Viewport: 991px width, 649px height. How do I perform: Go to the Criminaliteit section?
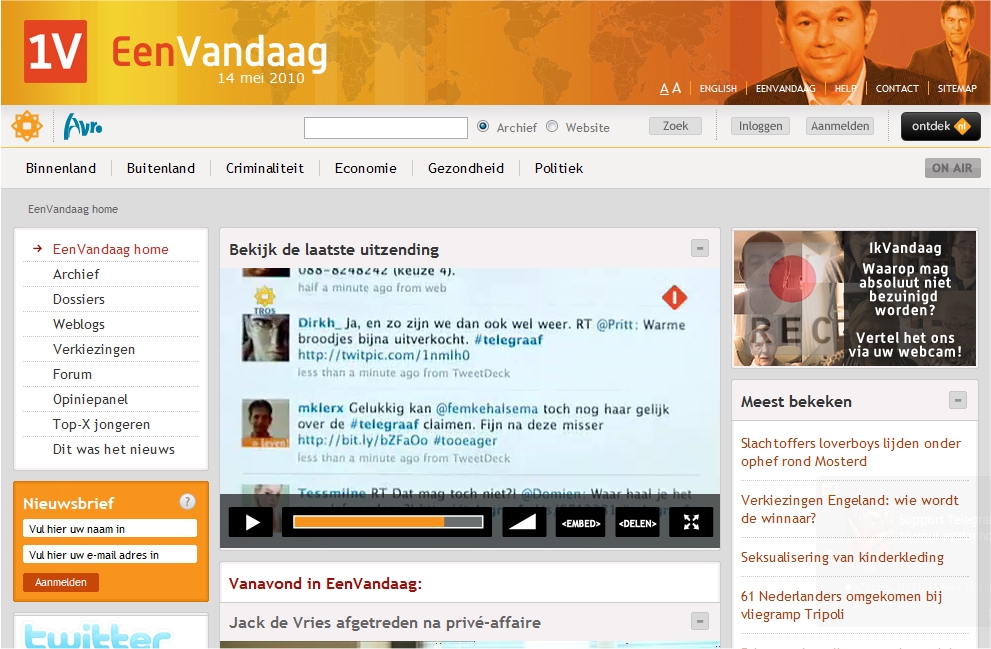click(x=265, y=168)
